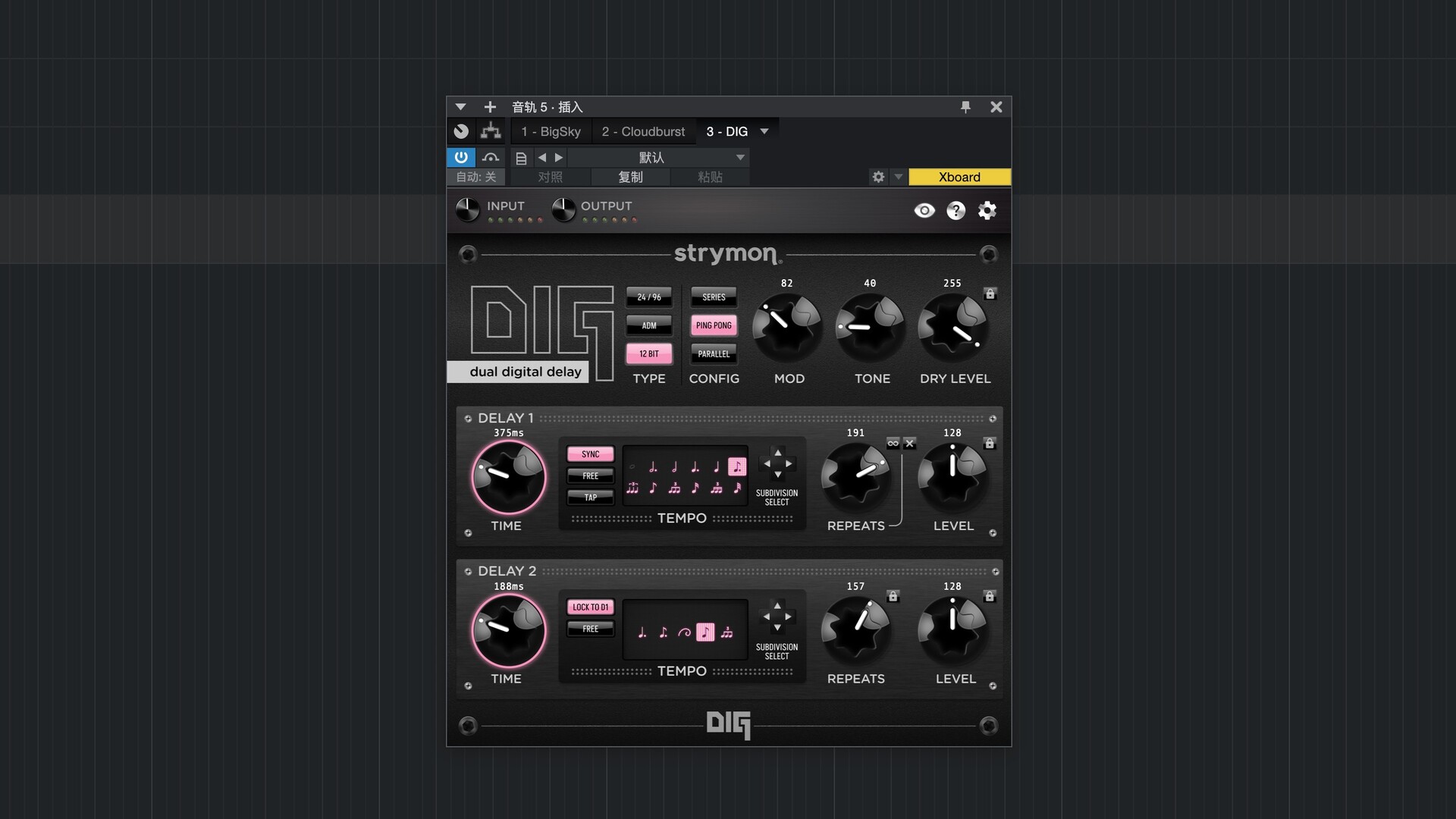Click the Dry Level lock icon
The width and height of the screenshot is (1456, 819).
point(990,293)
